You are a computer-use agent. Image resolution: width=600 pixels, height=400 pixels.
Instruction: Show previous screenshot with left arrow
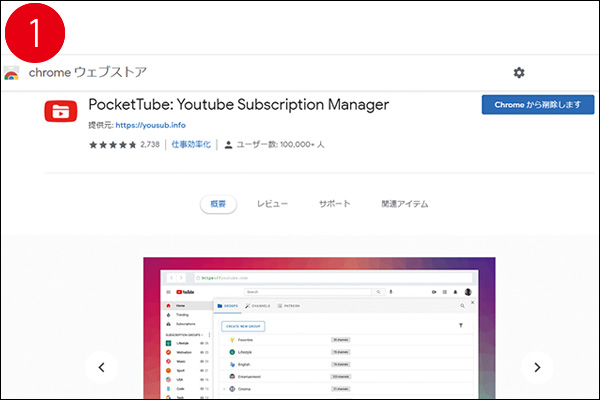tap(101, 367)
